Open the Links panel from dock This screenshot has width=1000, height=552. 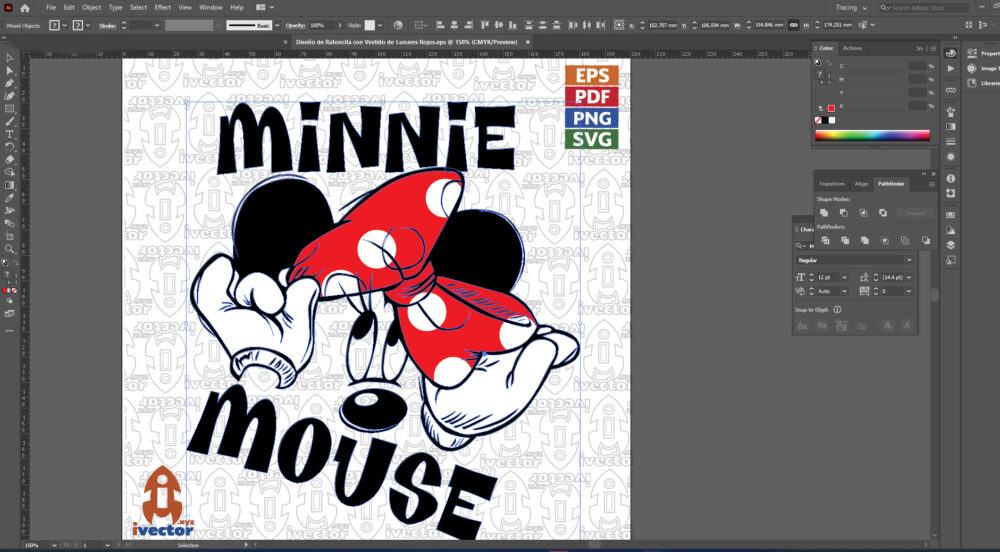click(951, 90)
